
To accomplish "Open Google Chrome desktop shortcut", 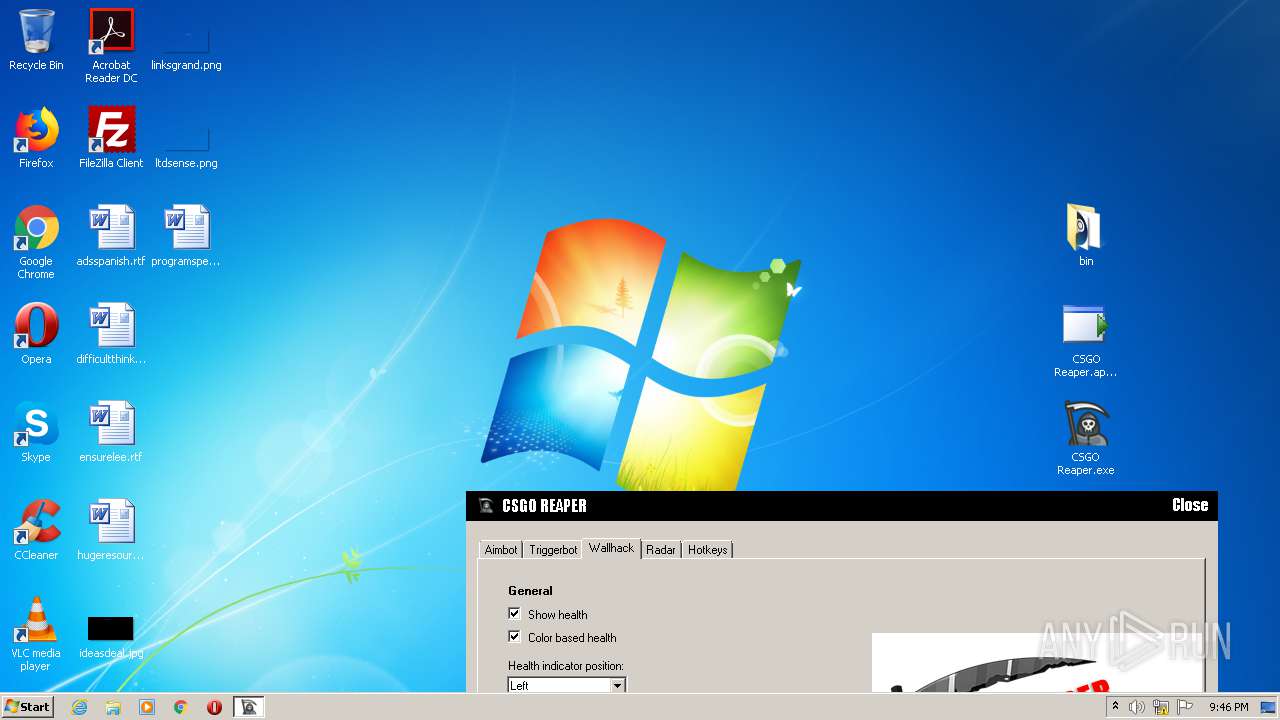I will [36, 242].
